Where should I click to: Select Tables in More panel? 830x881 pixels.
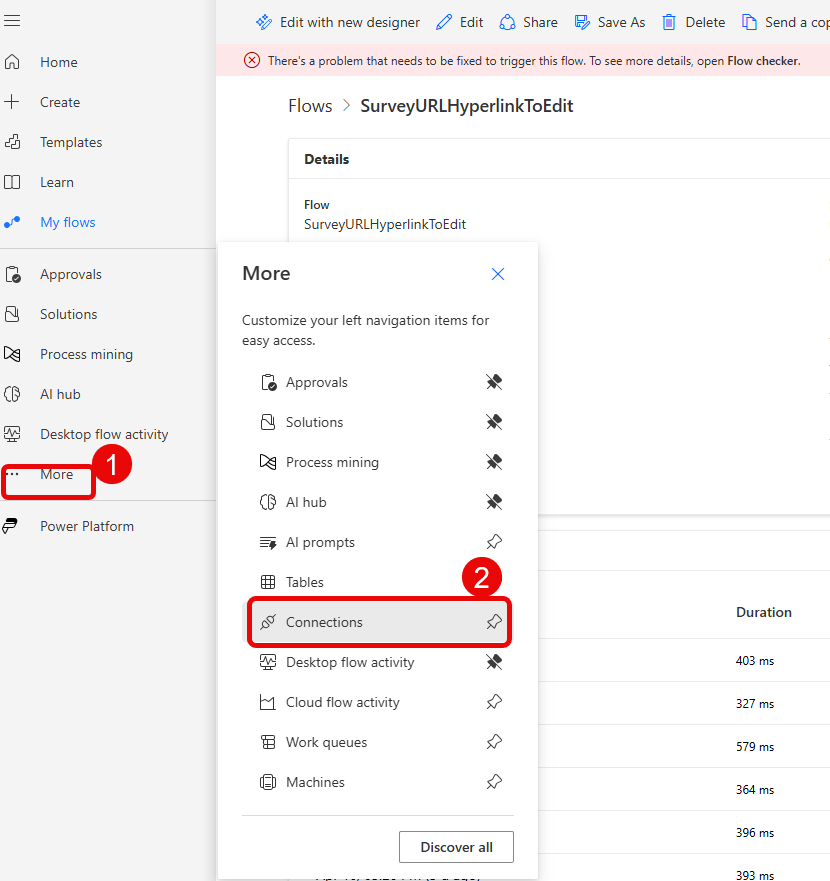click(305, 582)
